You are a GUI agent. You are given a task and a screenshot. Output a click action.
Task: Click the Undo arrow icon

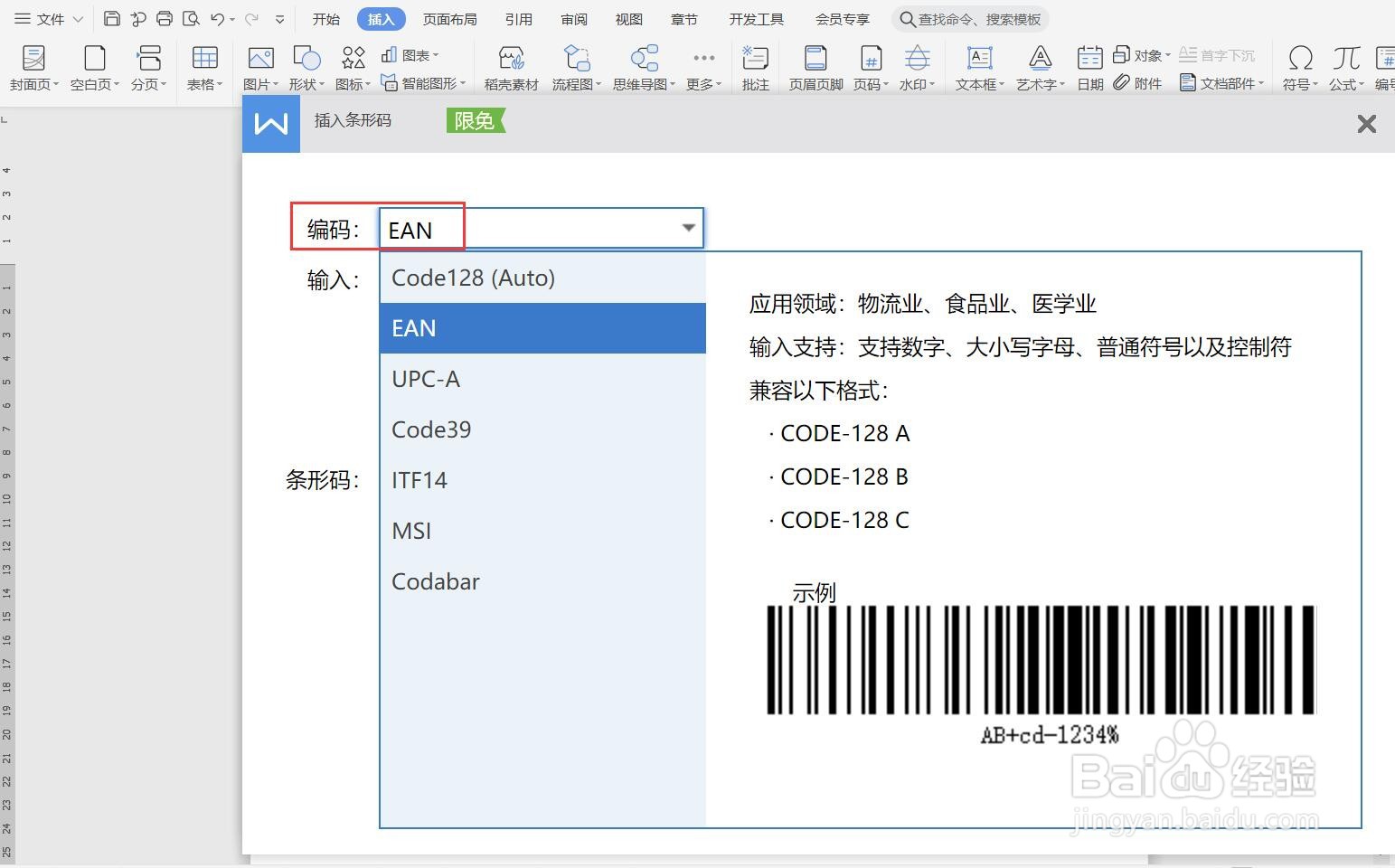click(217, 19)
